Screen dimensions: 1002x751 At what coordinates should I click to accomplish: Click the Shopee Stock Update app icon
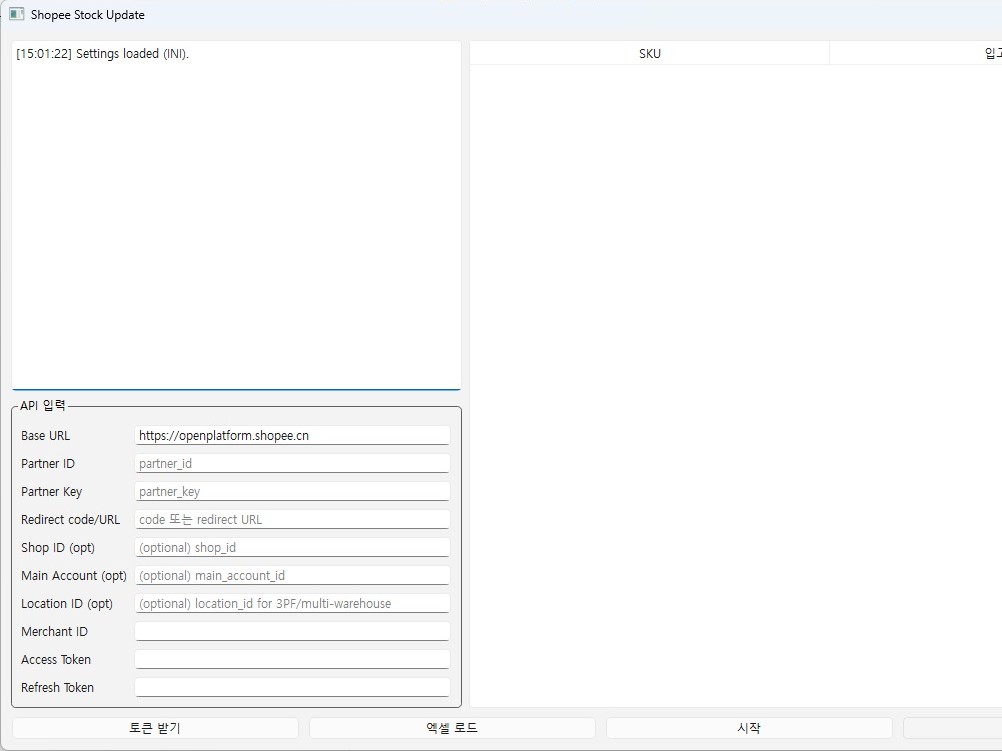(16, 15)
